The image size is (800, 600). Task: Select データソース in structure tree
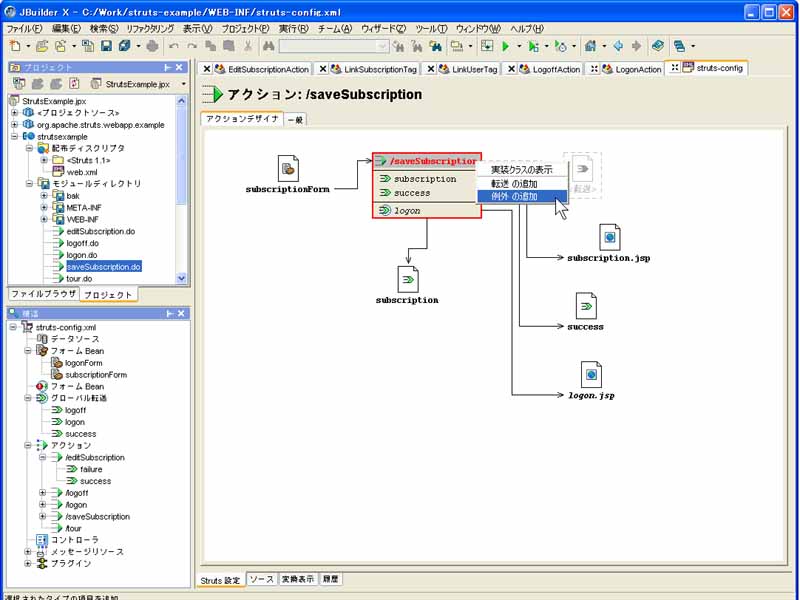tap(74, 339)
